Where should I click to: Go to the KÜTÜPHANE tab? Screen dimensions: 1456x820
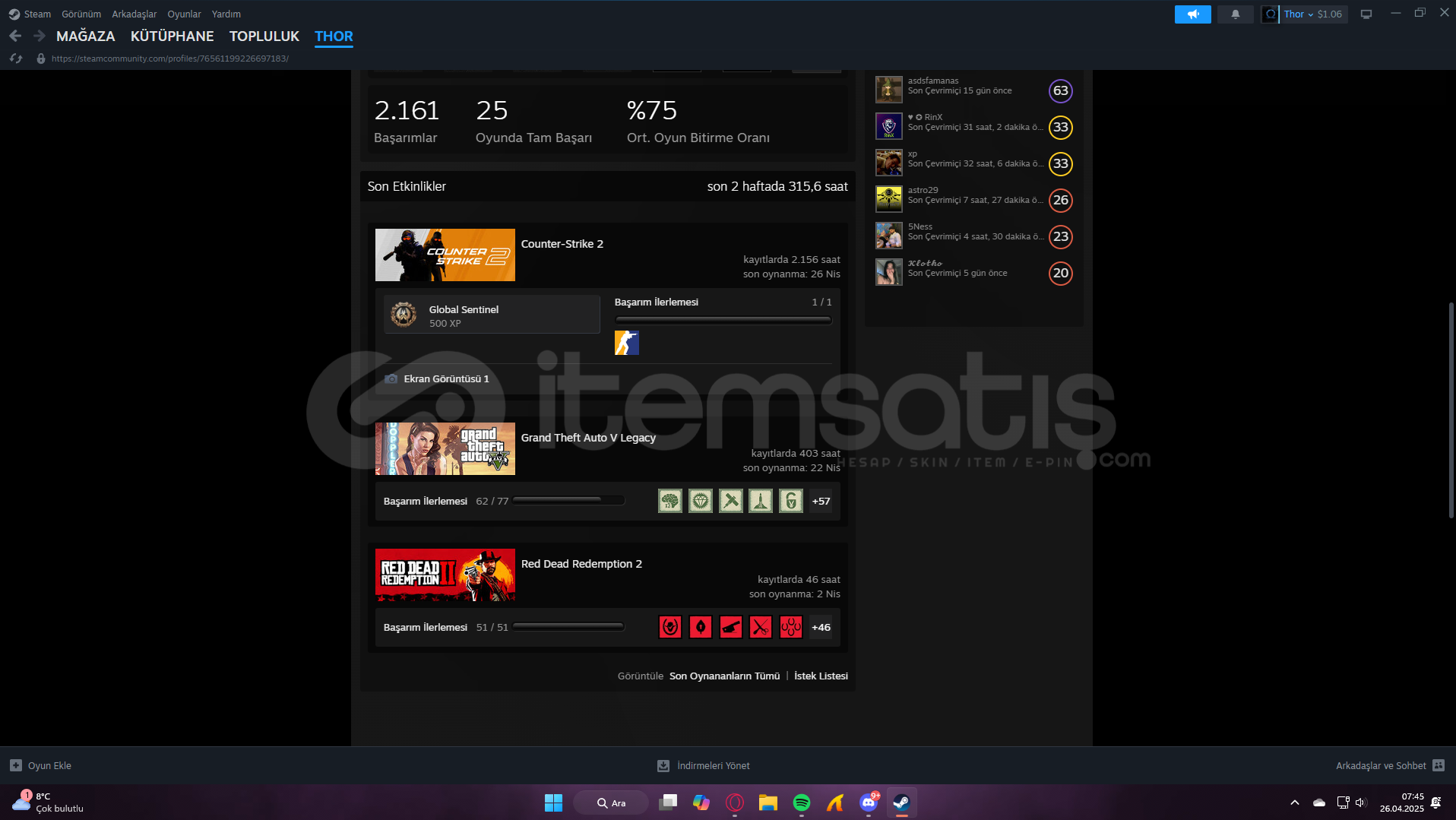(x=173, y=36)
